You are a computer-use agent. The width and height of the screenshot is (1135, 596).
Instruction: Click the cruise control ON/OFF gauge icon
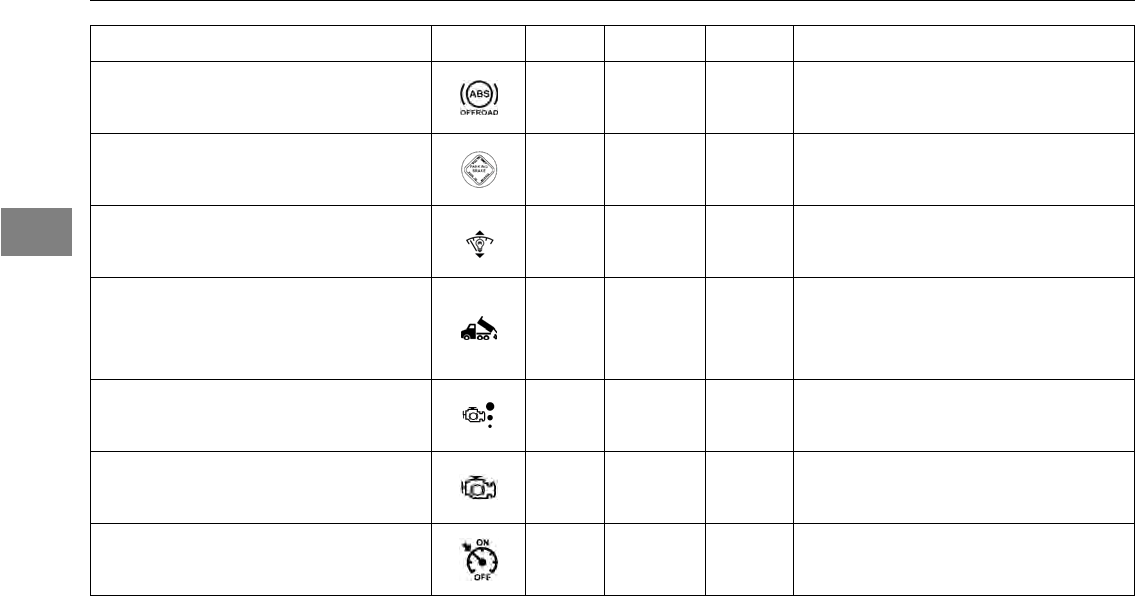(x=479, y=560)
